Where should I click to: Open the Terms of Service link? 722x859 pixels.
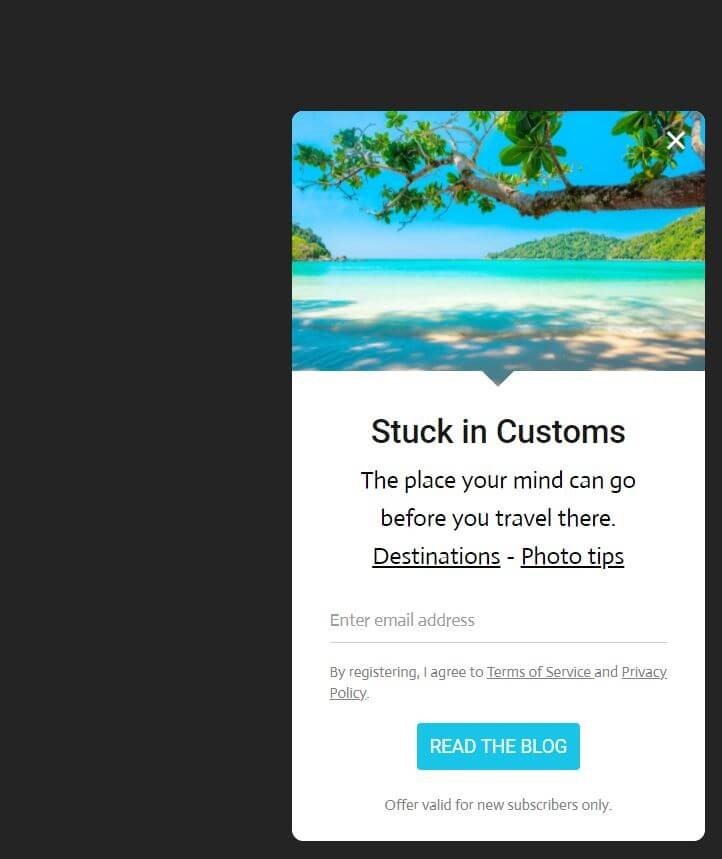[540, 672]
